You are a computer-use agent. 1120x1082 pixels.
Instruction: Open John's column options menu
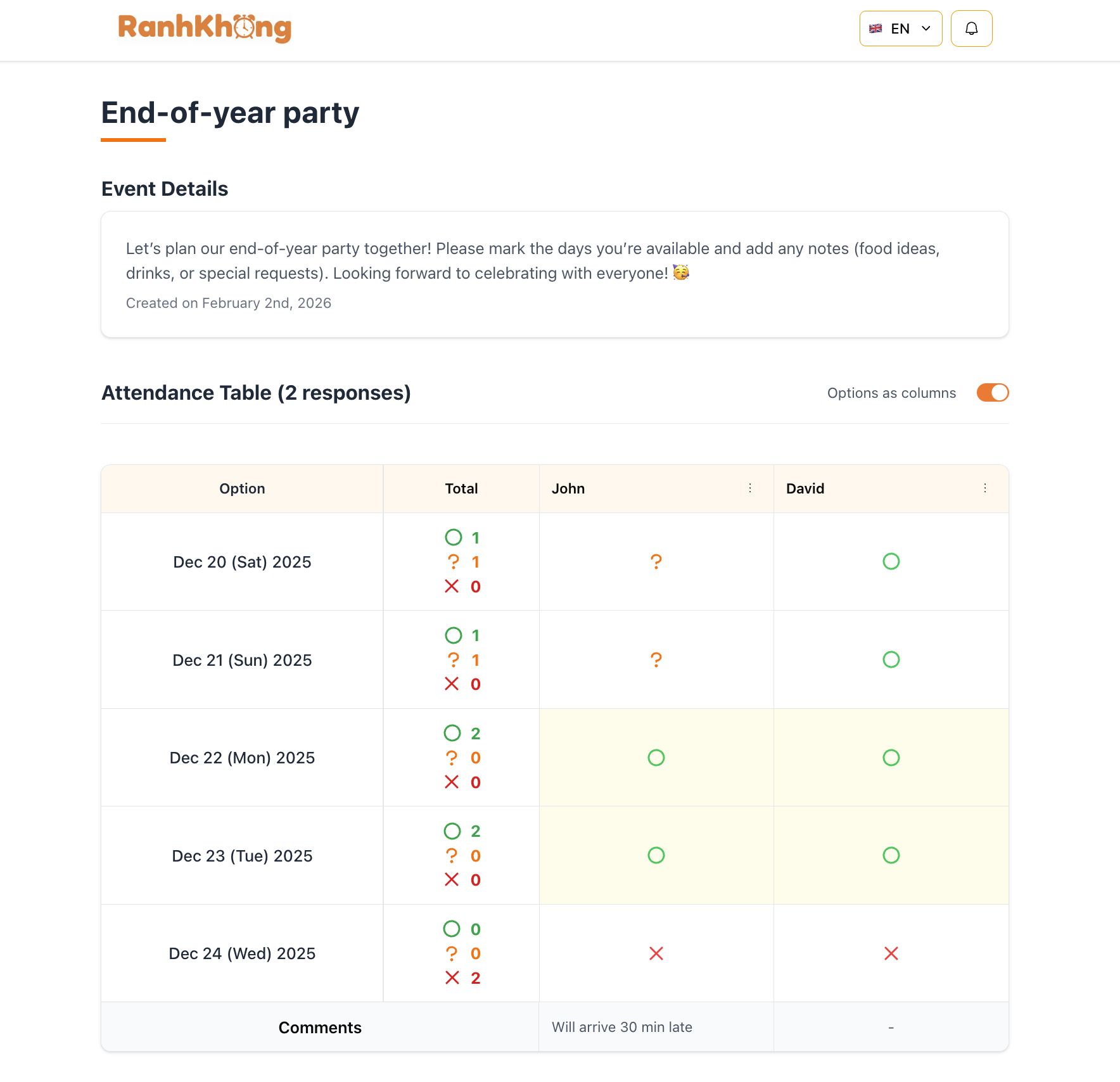click(750, 488)
